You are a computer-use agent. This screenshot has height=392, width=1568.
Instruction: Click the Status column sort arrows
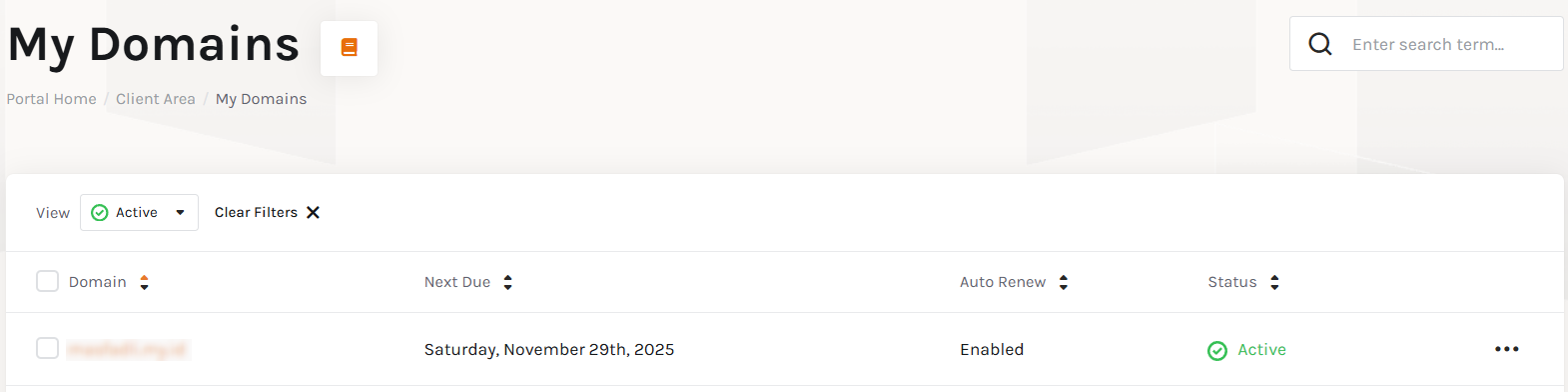click(x=1274, y=282)
